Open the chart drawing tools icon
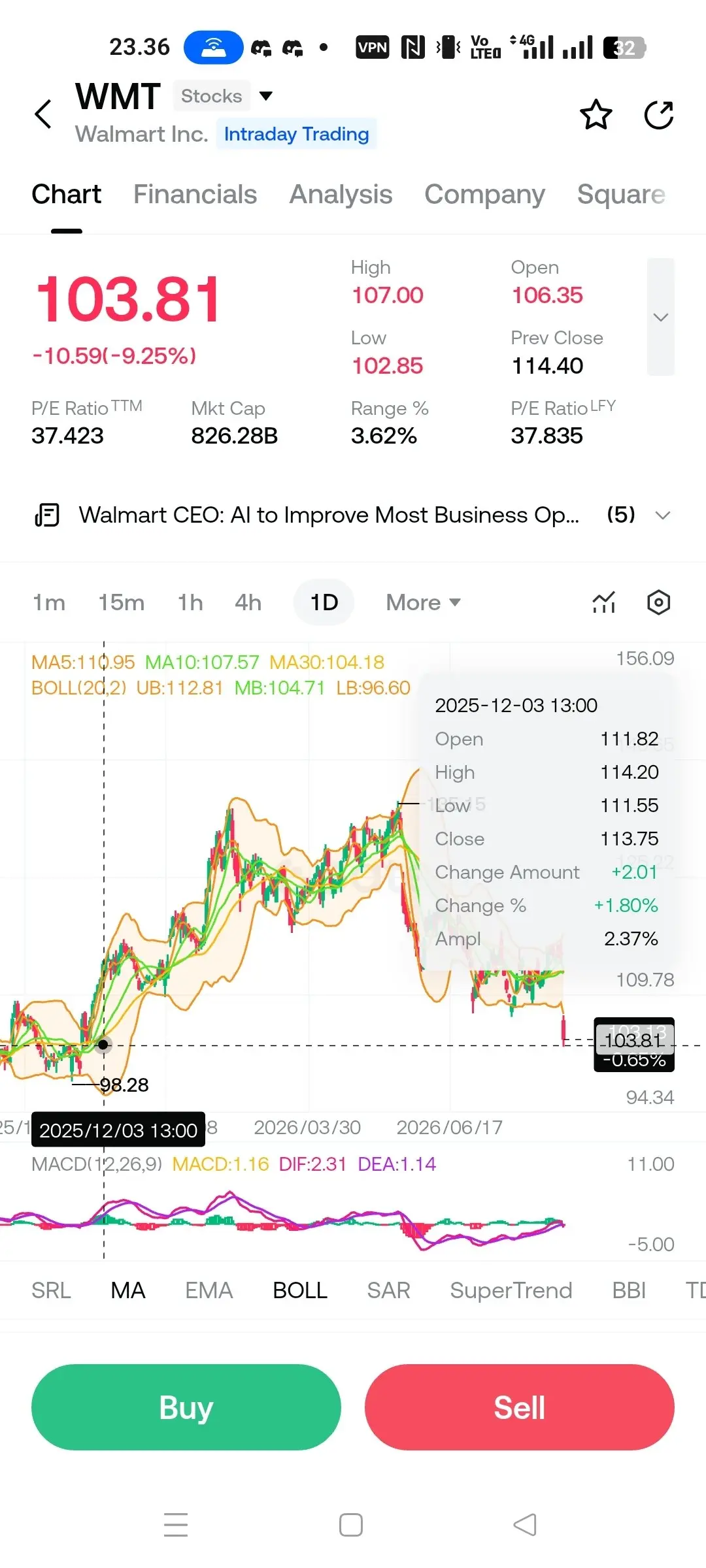This screenshot has height=1568, width=706. click(x=604, y=602)
